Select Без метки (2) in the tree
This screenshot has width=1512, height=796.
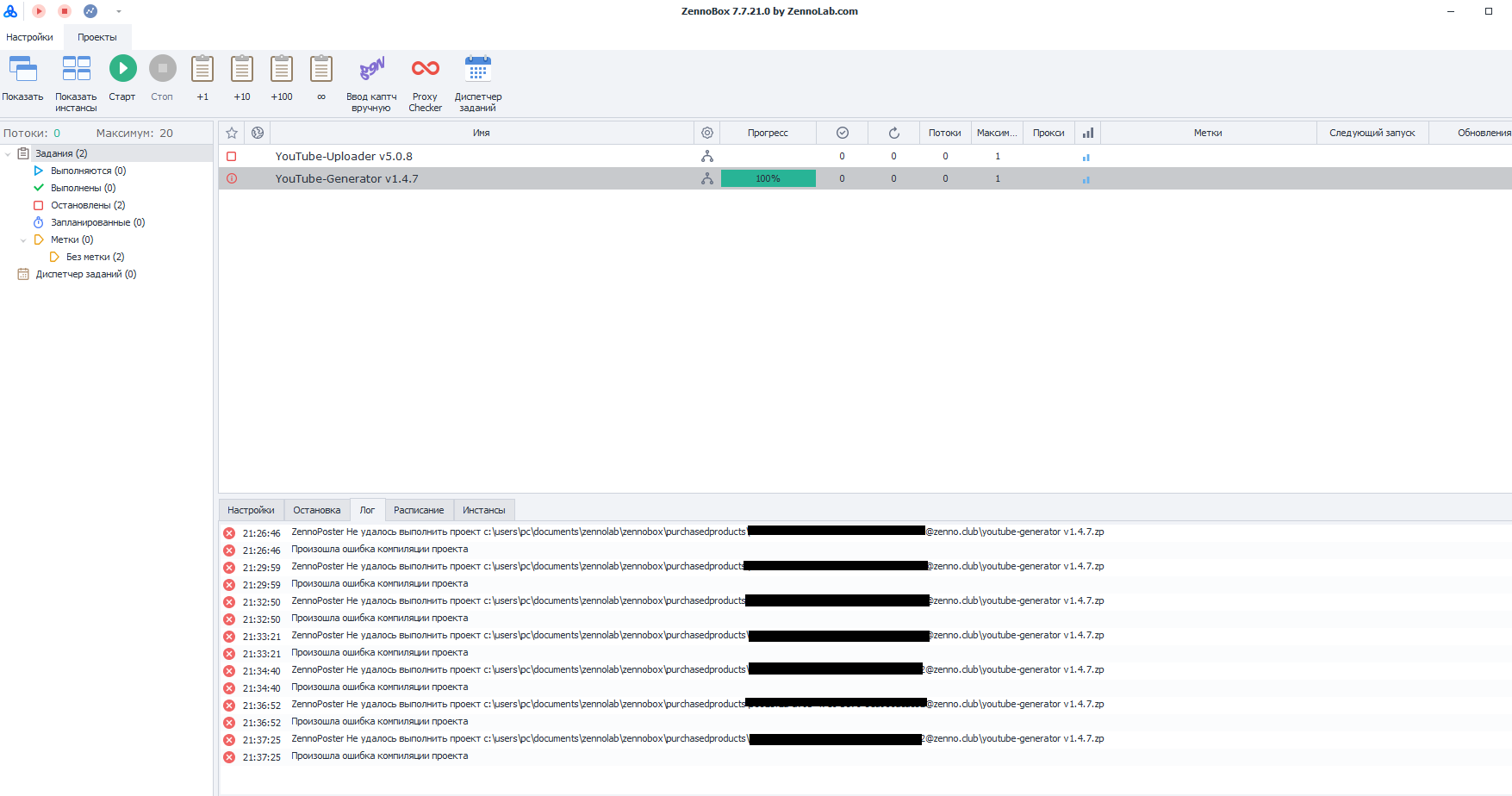95,257
